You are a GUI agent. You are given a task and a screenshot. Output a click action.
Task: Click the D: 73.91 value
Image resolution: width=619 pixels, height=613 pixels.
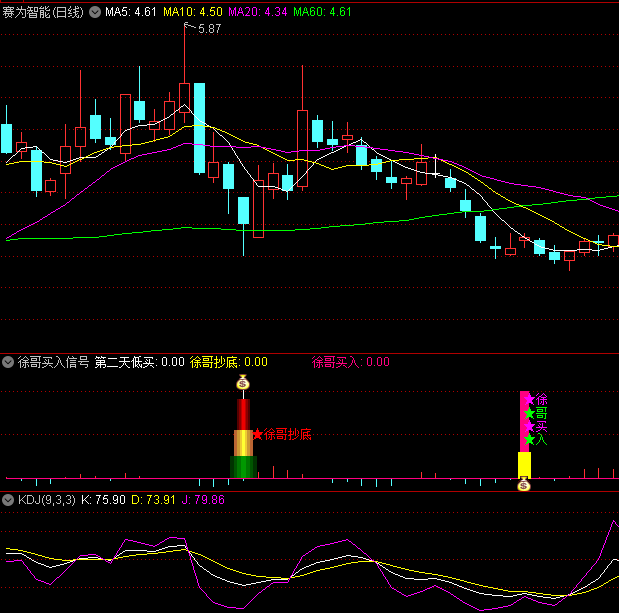pos(153,500)
